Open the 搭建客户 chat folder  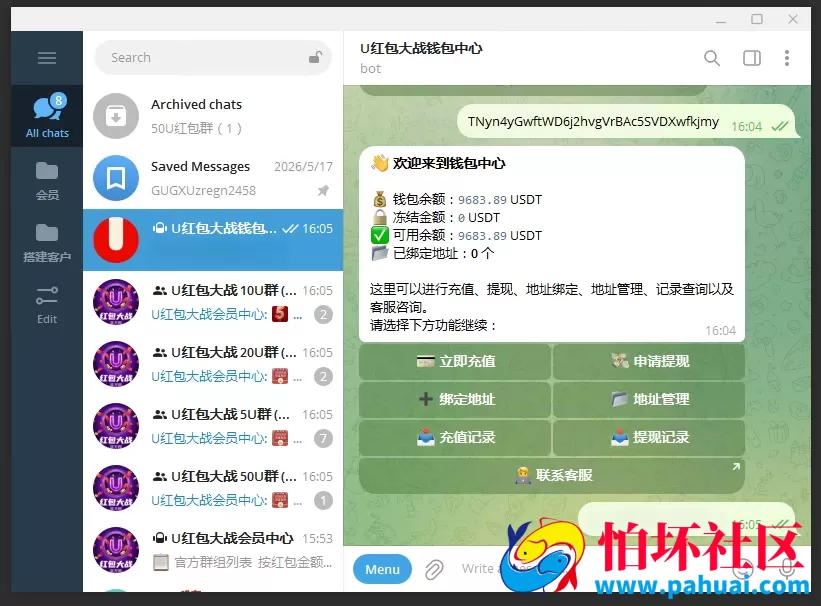click(47, 243)
